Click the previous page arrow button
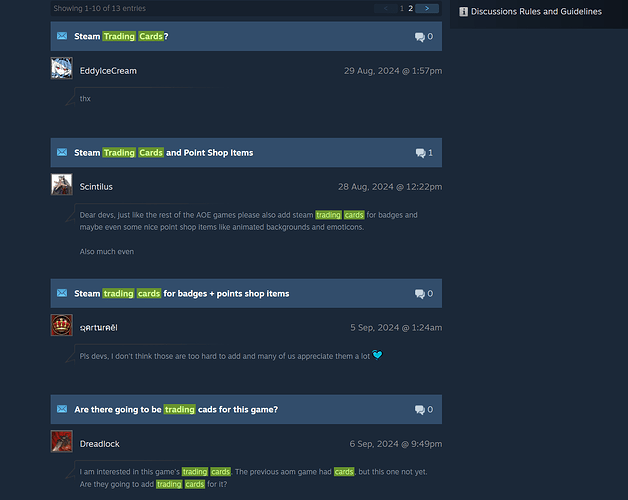The height and width of the screenshot is (500, 628). 386,8
